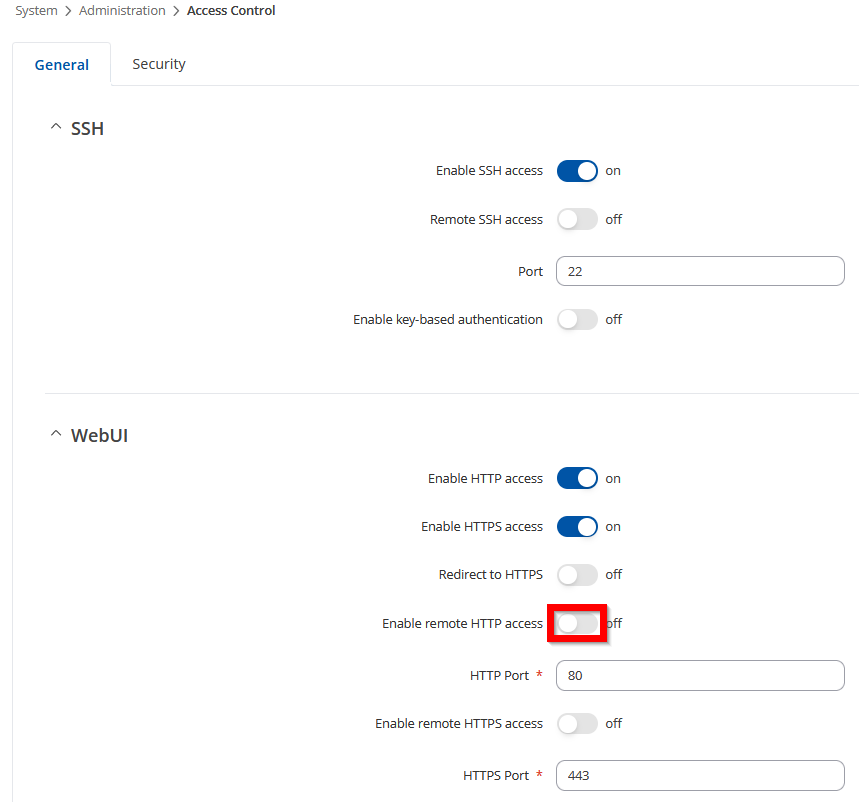Click the Access Control breadcrumb

231,10
